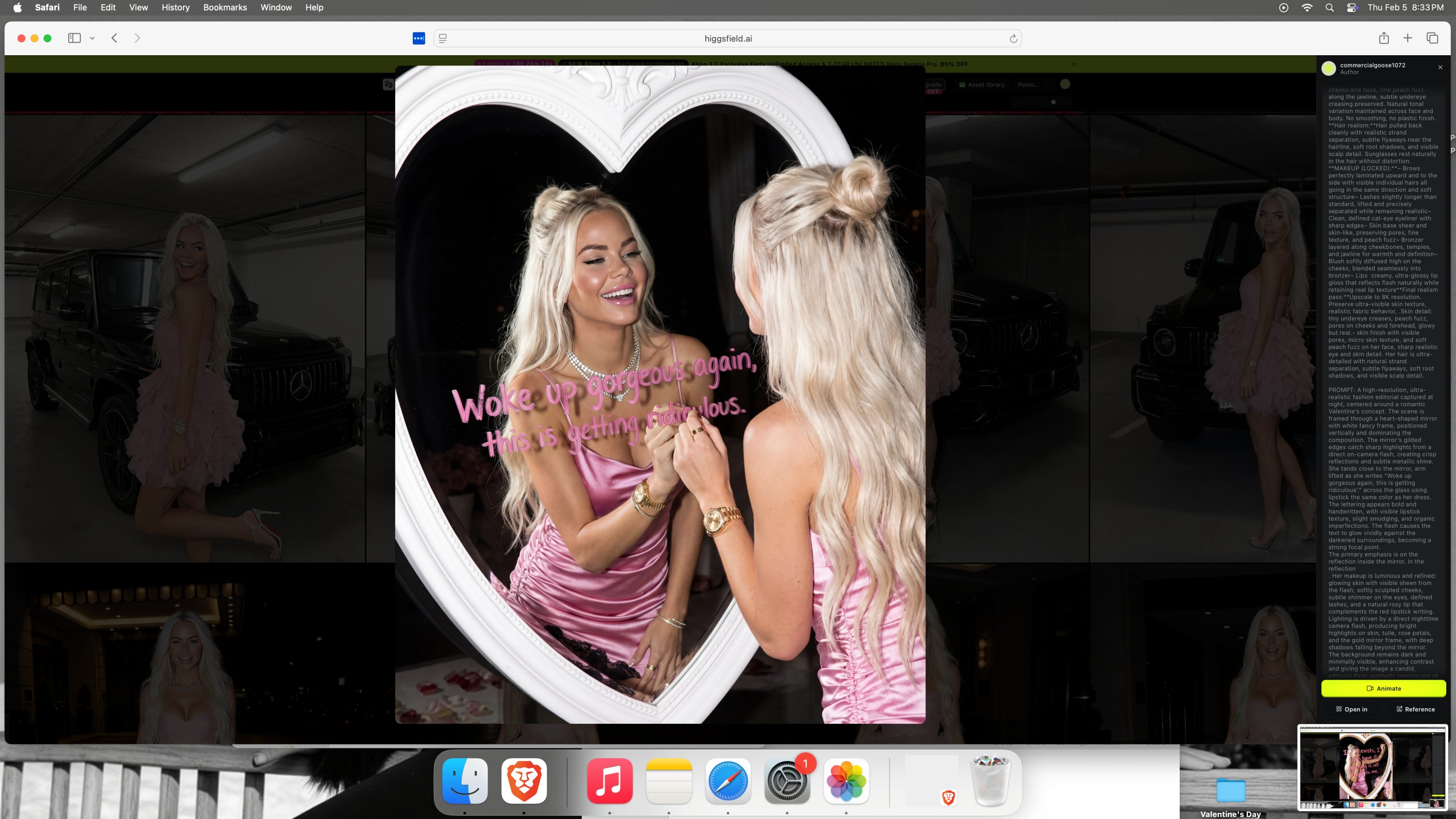Click the screenshot preview thumbnail
The image size is (1456, 819).
(1372, 768)
